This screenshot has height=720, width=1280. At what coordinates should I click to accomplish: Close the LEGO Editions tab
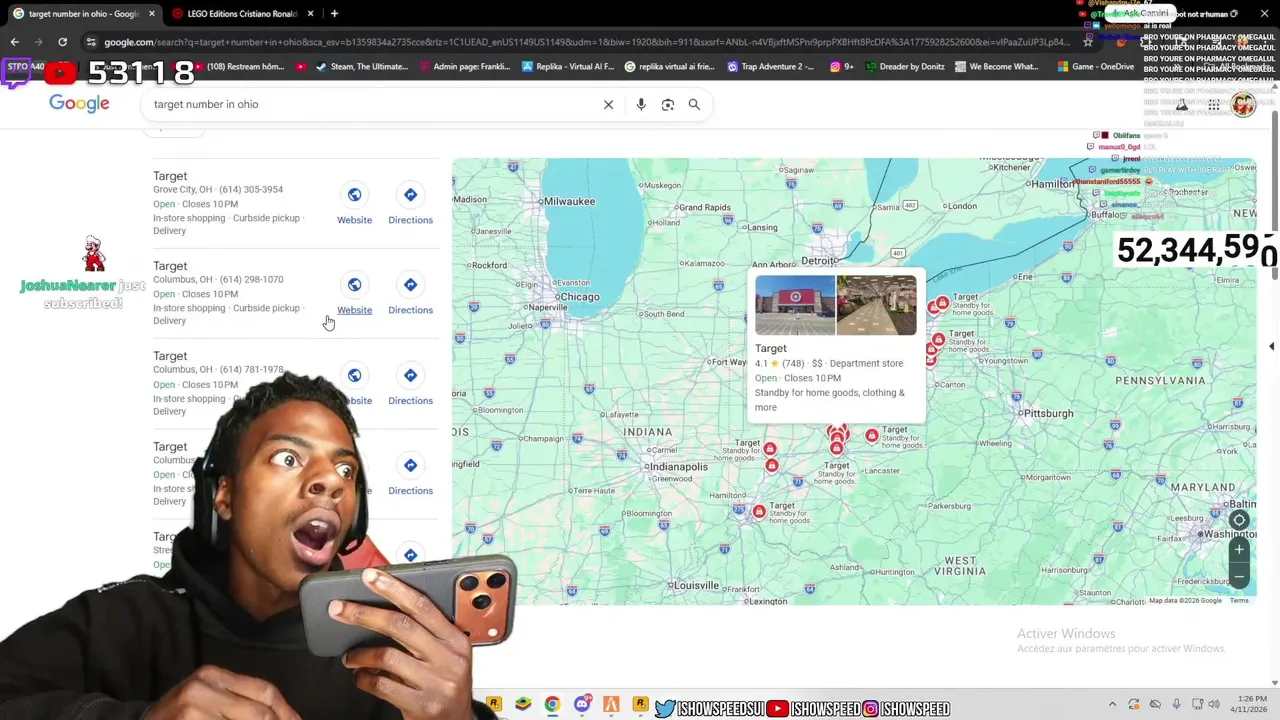tap(311, 14)
